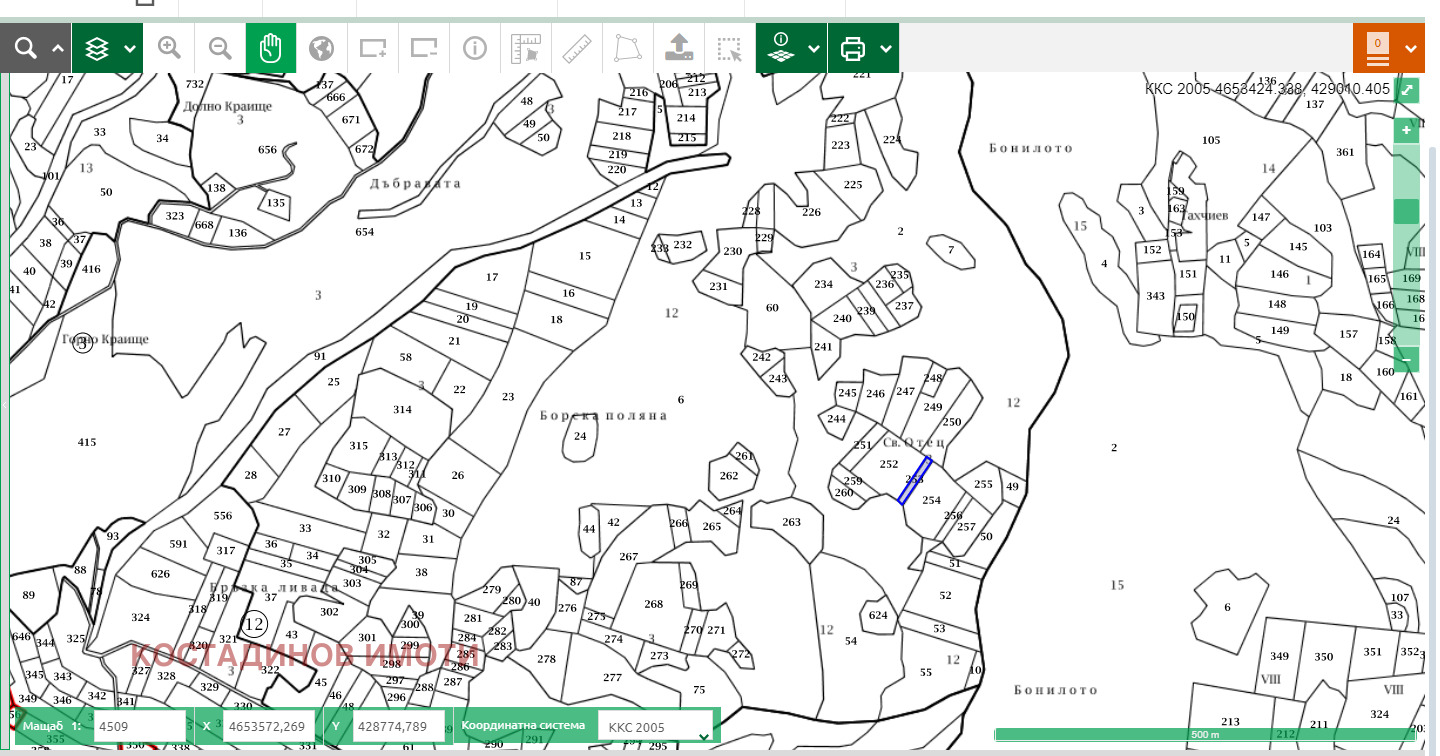
Task: Open the coordinate system KKC 2005 dropdown
Action: (657, 727)
